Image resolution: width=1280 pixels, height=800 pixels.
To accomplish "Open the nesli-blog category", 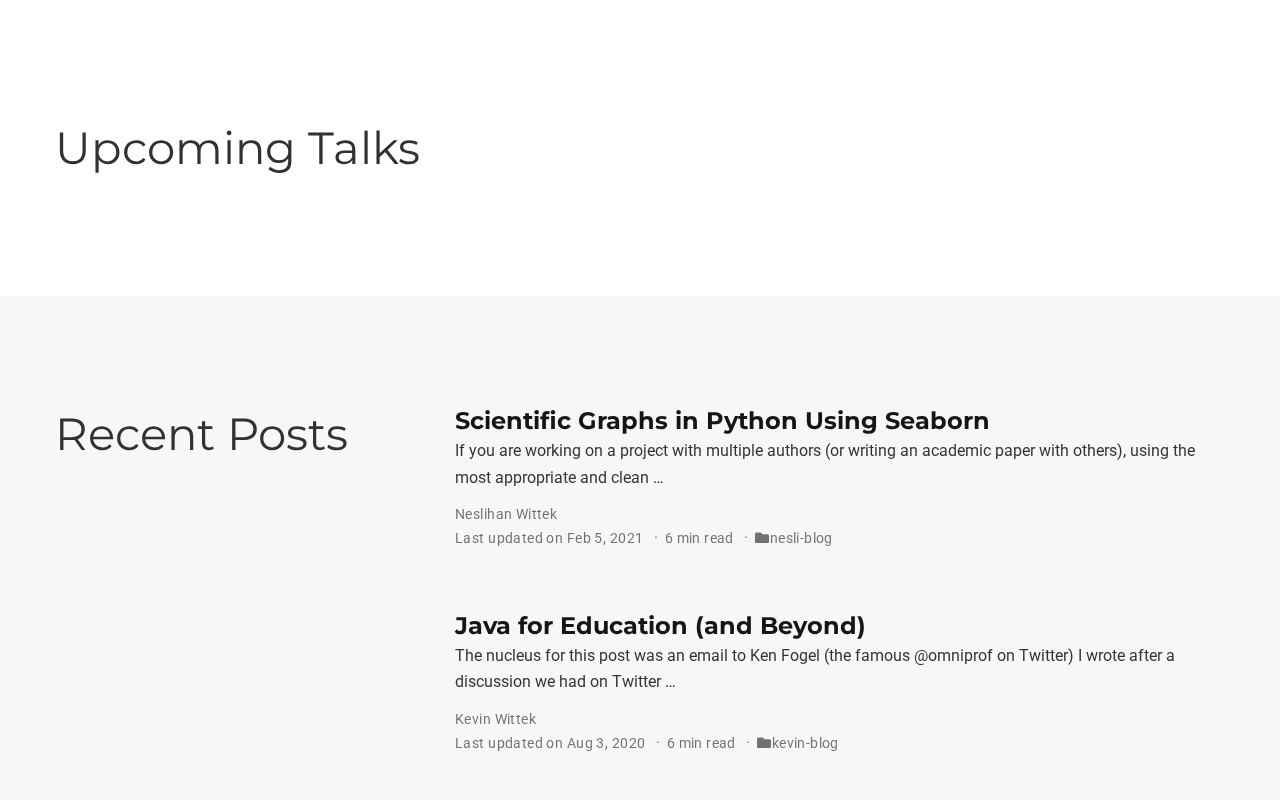I will pos(801,538).
